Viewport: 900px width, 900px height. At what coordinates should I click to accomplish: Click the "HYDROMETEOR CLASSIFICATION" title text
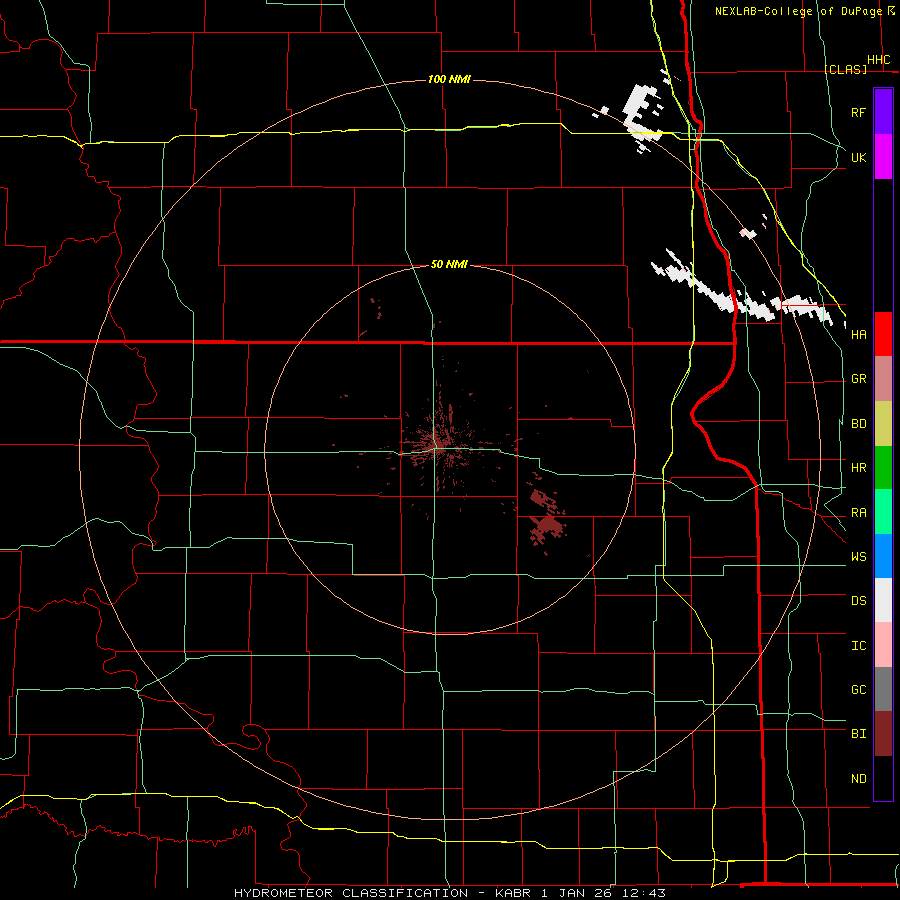pos(351,893)
